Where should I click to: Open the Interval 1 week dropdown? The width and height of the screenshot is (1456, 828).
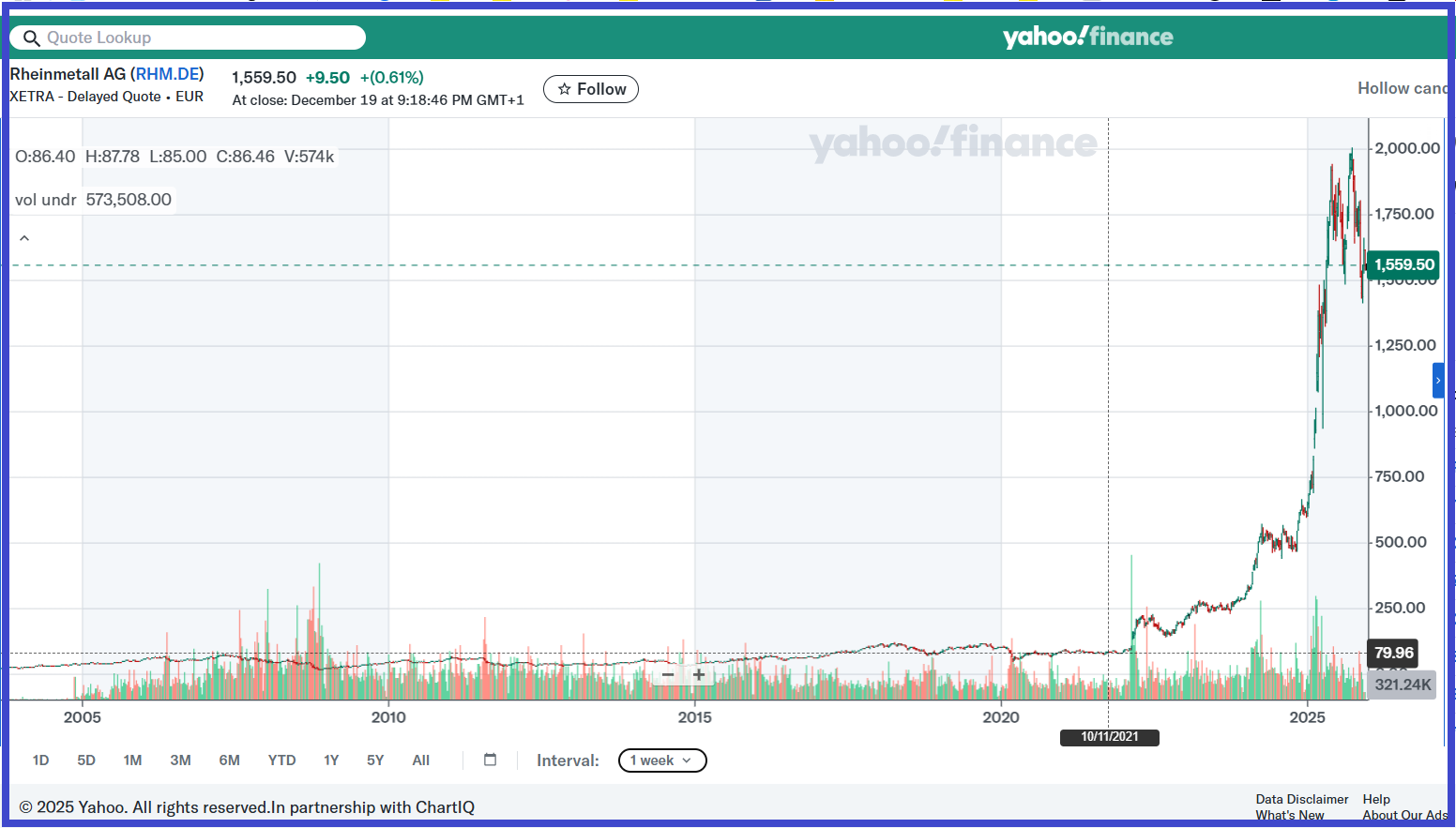(661, 760)
